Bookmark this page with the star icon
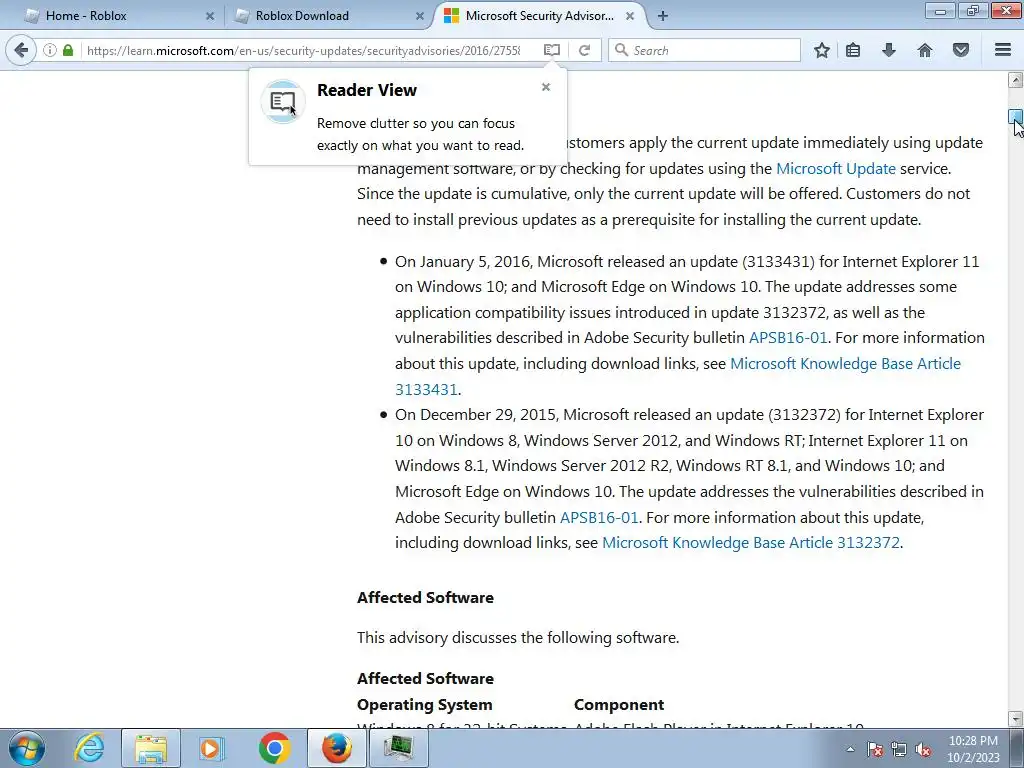 tap(822, 50)
